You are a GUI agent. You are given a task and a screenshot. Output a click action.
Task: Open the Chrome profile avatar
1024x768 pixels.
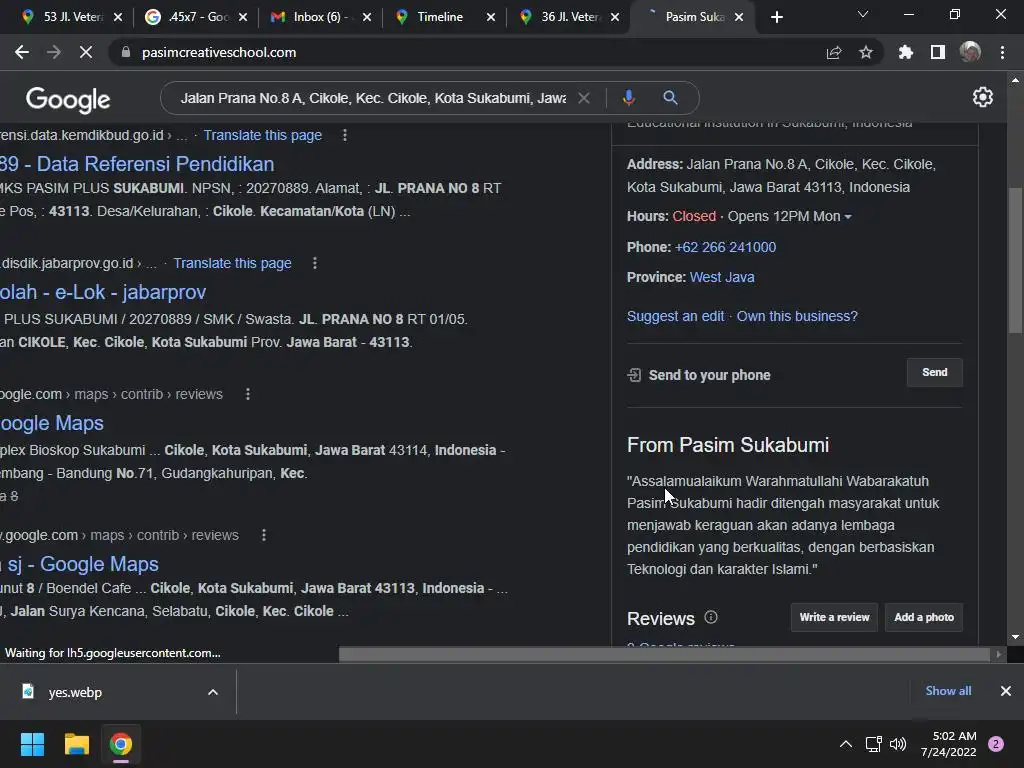970,52
